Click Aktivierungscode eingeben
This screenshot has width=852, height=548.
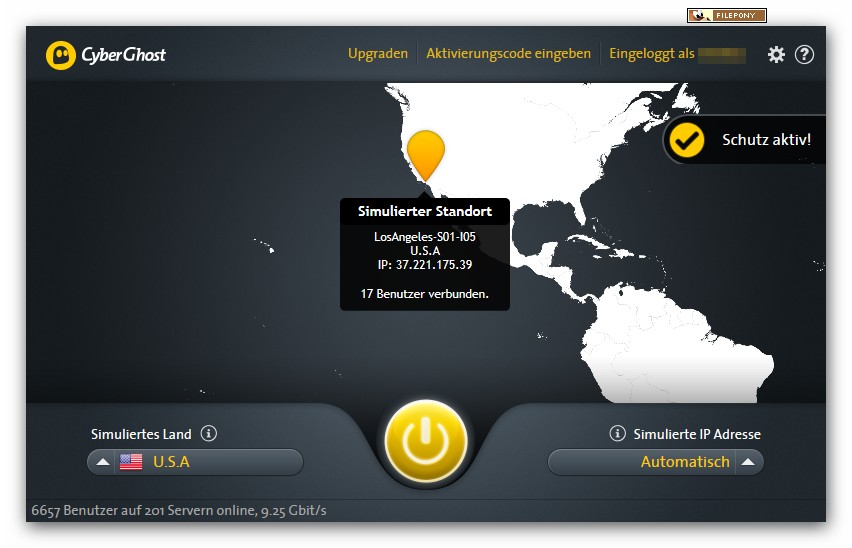(x=508, y=54)
